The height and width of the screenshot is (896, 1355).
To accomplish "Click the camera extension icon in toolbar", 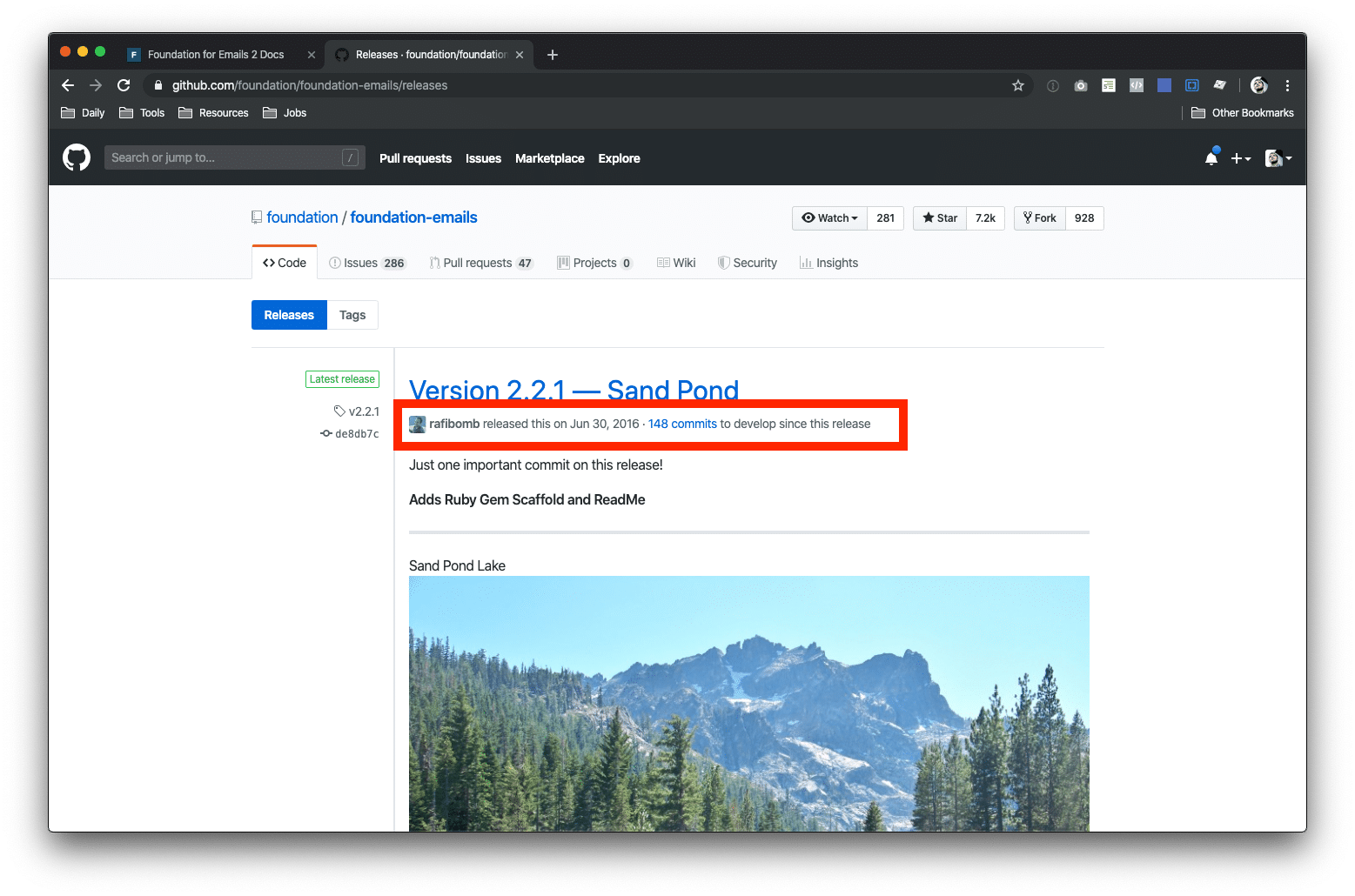I will [x=1081, y=85].
